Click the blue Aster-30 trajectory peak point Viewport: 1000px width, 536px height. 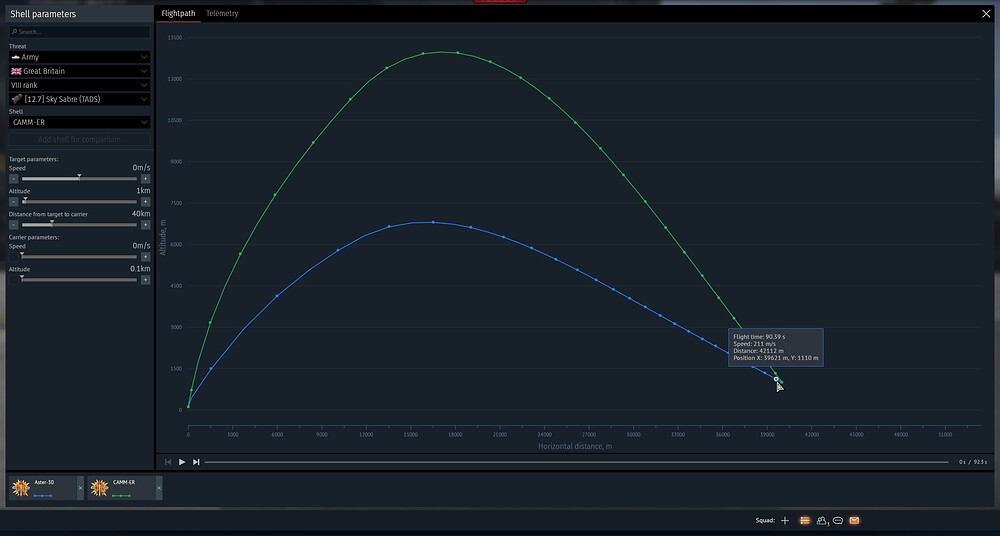(433, 222)
